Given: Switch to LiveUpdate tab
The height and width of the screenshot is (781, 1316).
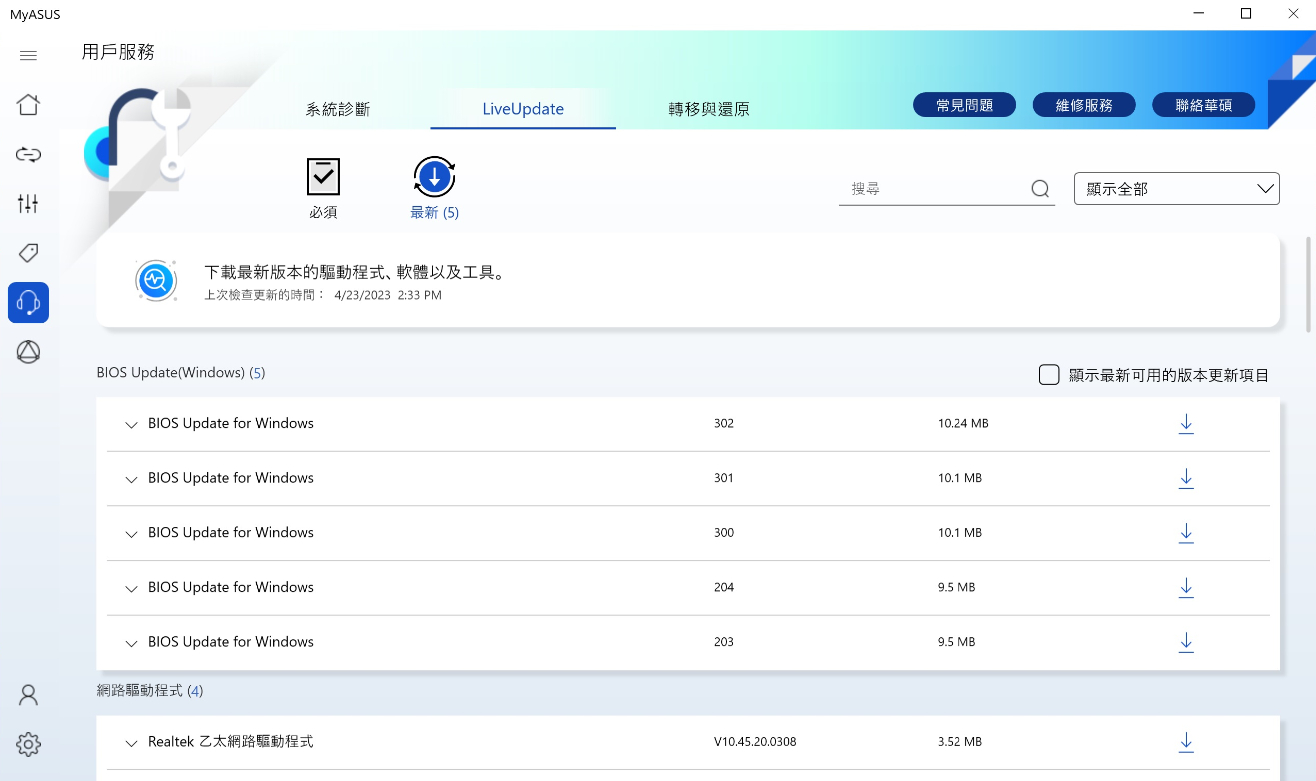Looking at the screenshot, I should click(523, 109).
